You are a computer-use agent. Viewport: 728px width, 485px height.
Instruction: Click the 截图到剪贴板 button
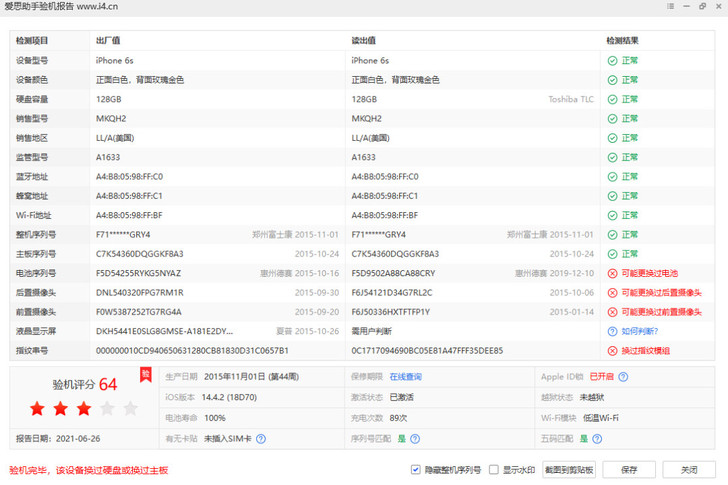(x=569, y=470)
